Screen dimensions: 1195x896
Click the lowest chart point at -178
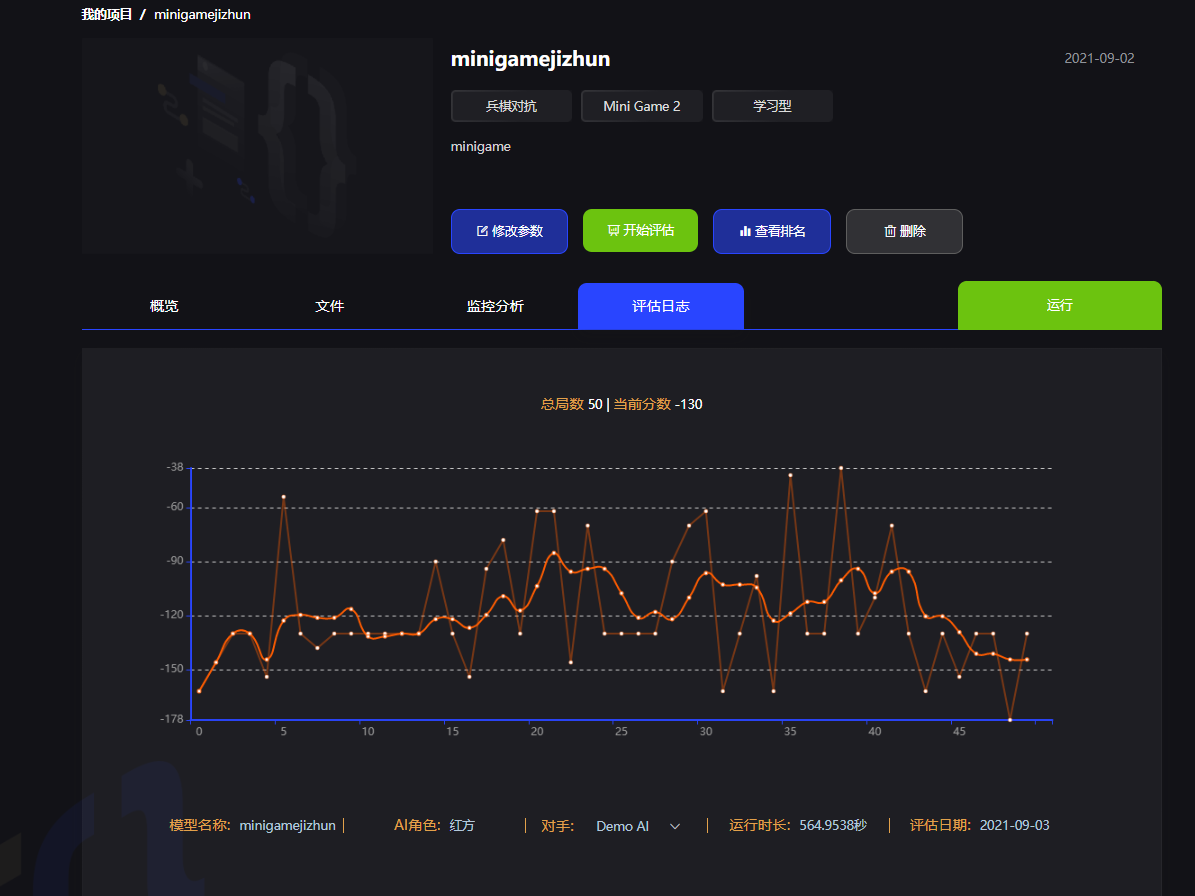(x=1010, y=719)
